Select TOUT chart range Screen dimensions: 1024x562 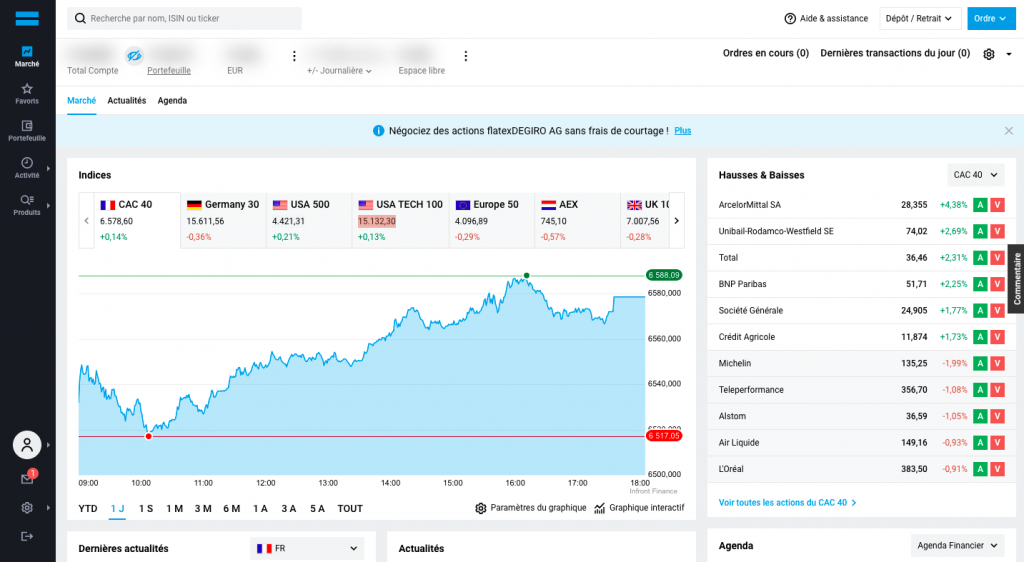coord(350,508)
